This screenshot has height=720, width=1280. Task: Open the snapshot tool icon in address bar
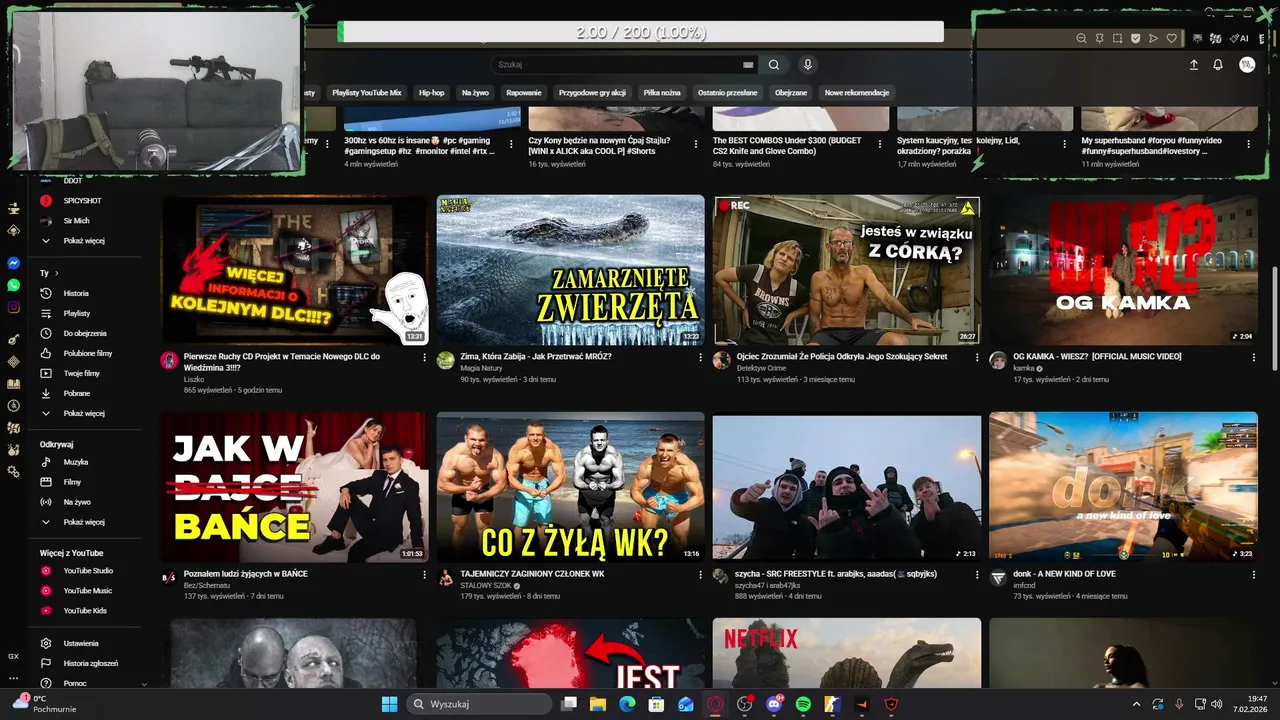pyautogui.click(x=1117, y=39)
